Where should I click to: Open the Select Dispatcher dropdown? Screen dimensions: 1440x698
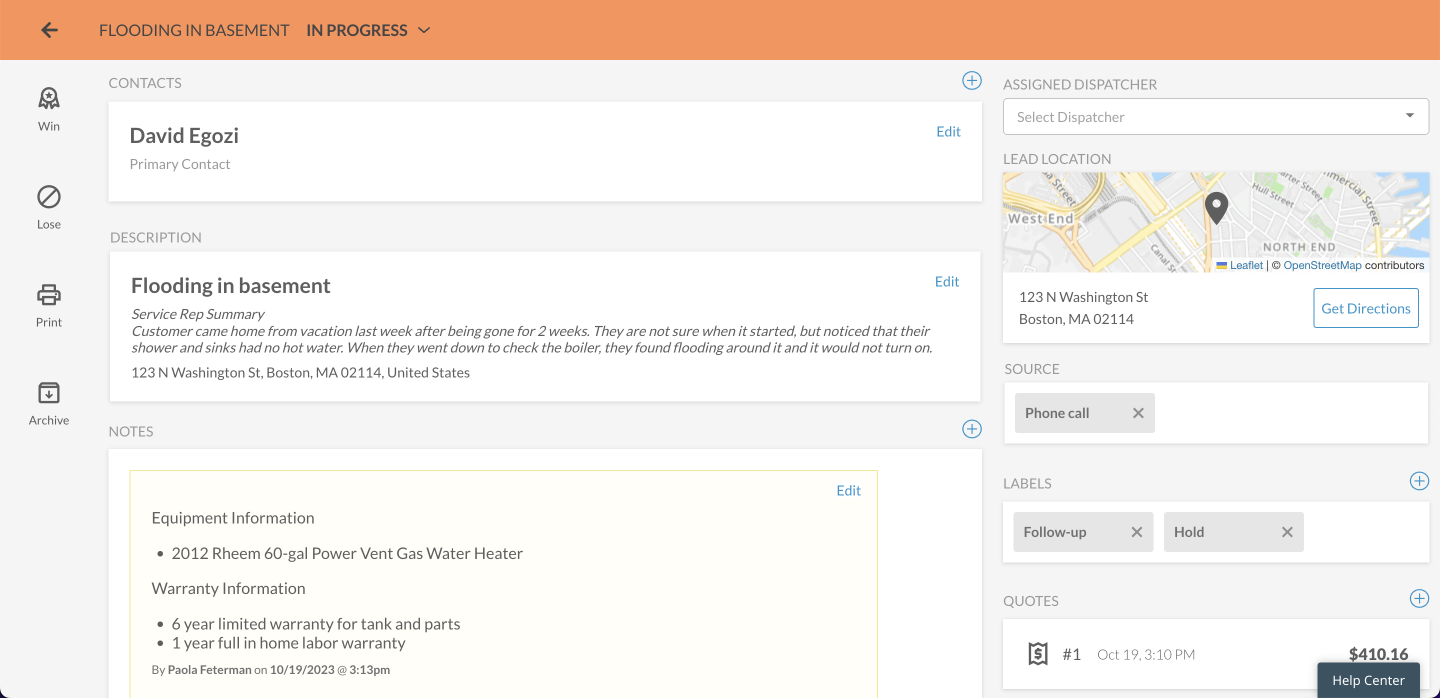click(1215, 116)
